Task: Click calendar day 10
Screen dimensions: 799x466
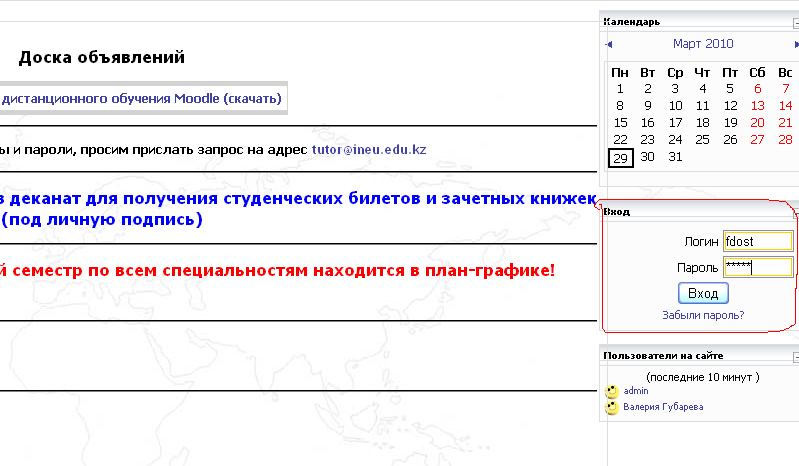Action: click(x=675, y=106)
